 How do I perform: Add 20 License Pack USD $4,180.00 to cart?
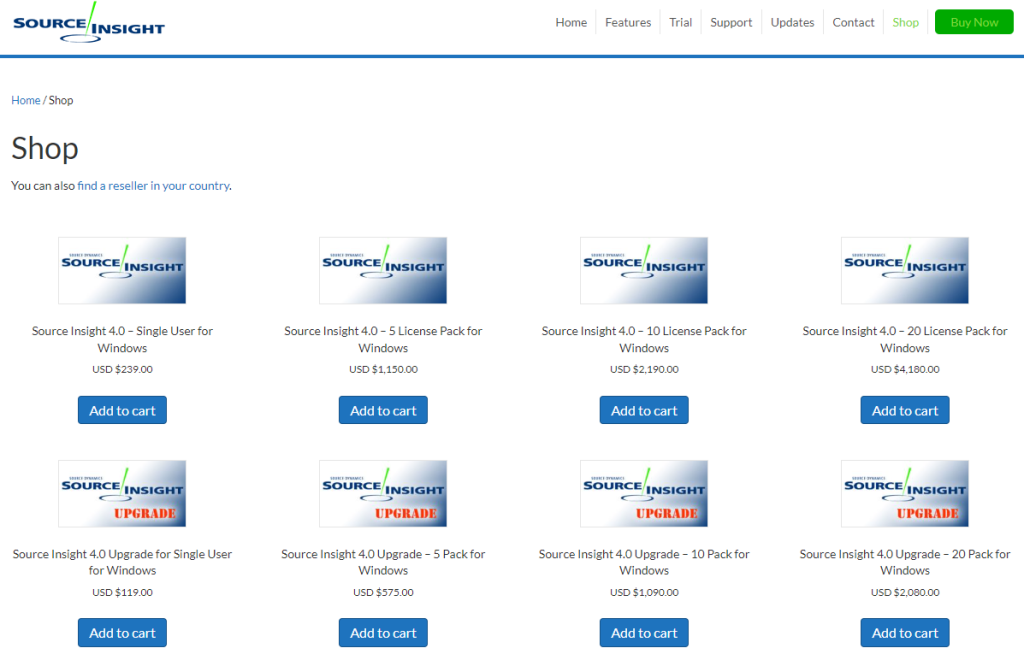[904, 410]
